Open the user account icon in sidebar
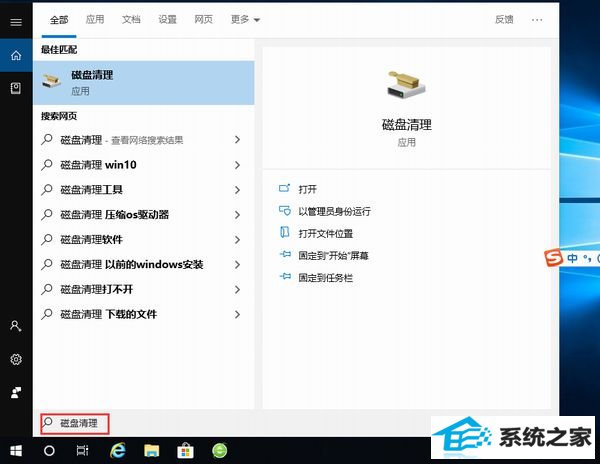Screen dimensions: 600x464 [16, 326]
